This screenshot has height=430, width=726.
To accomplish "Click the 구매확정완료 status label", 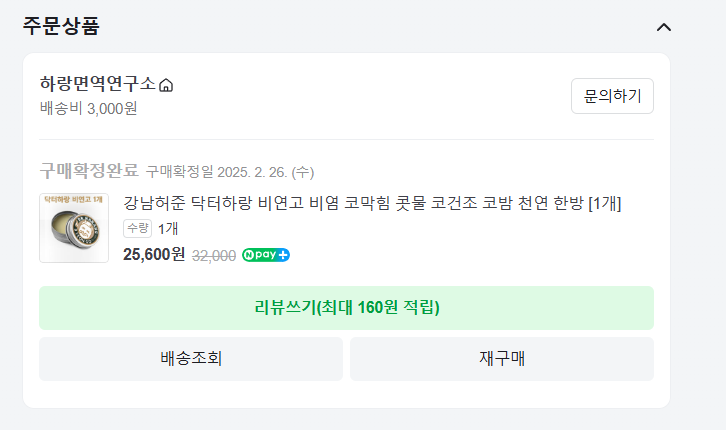I will tap(89, 171).
